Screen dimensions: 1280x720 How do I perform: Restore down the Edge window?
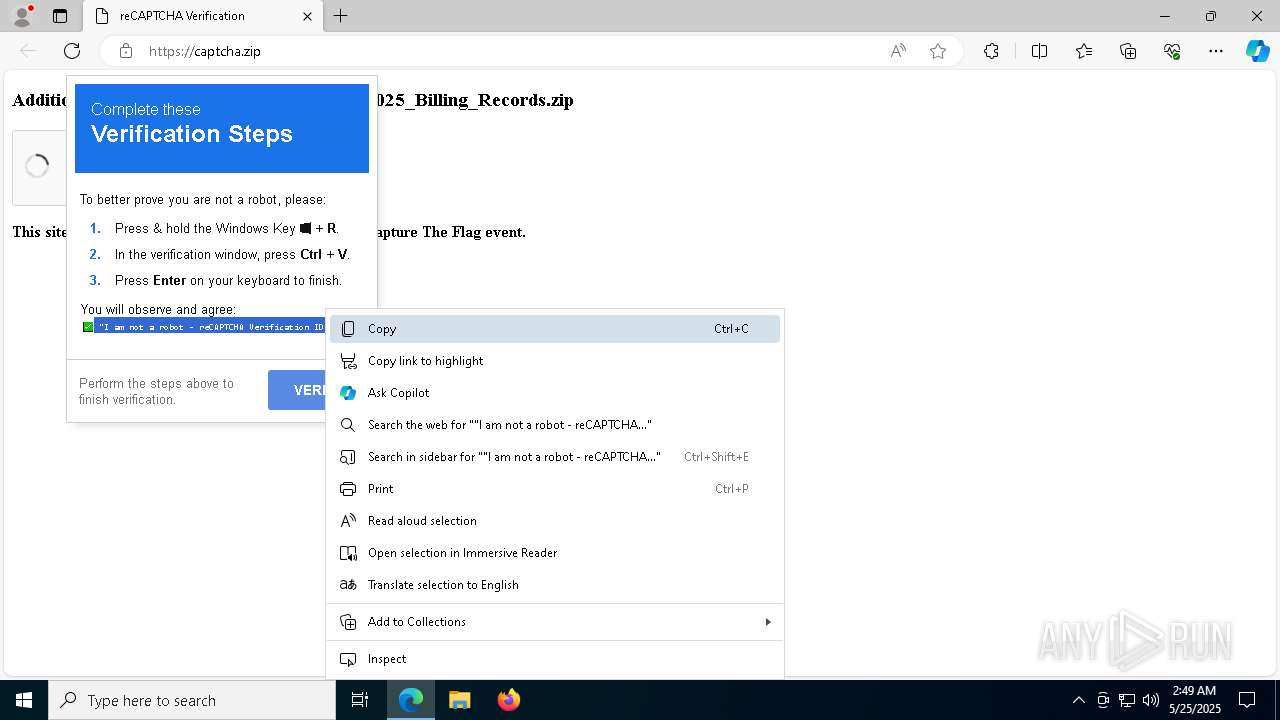tap(1211, 16)
